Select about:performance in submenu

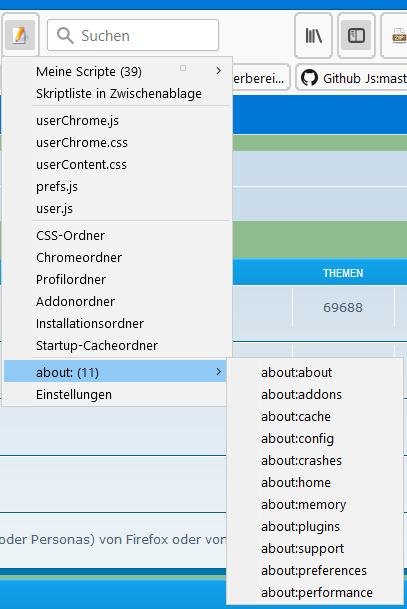click(317, 593)
